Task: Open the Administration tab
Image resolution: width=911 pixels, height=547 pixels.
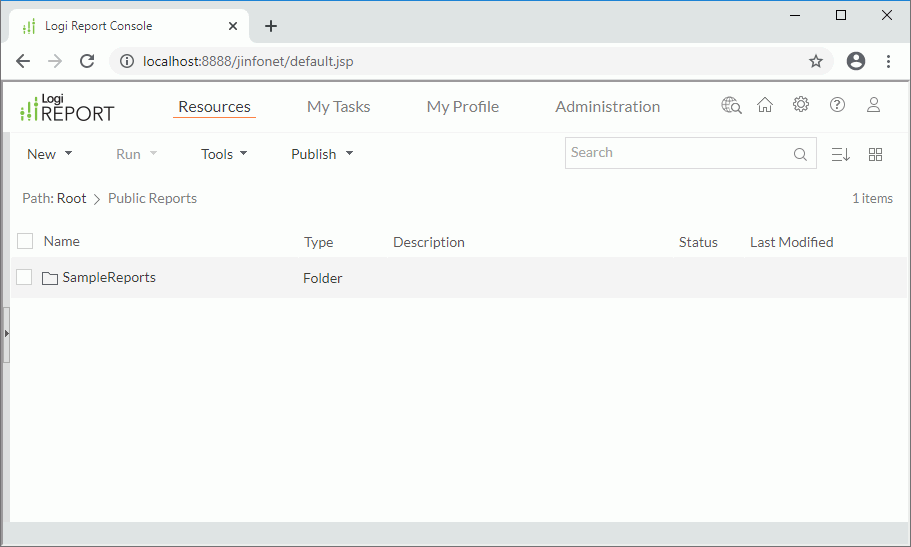Action: pyautogui.click(x=607, y=106)
